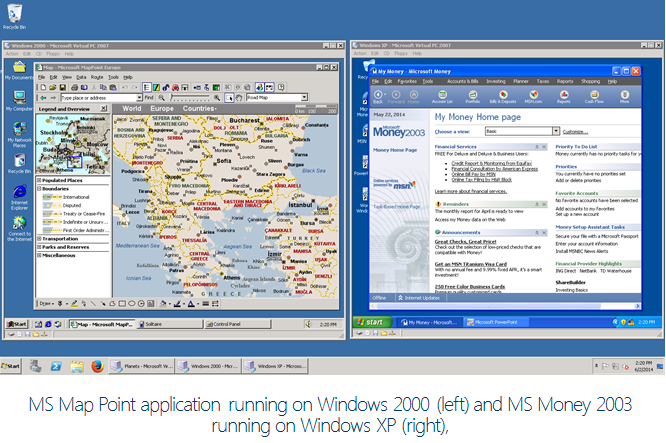Screen dimensions: 666x443
Task: Open Accounts & Bills menu in Money
Action: coord(462,81)
